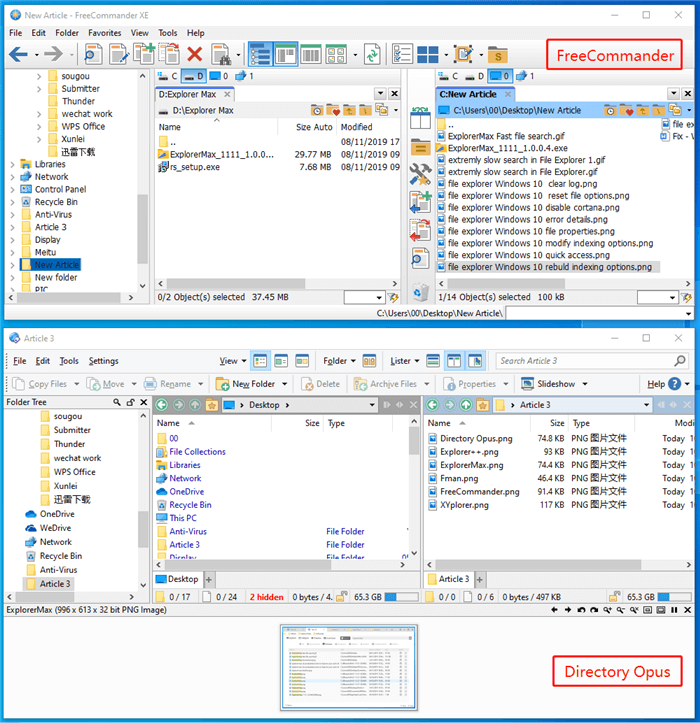Image resolution: width=700 pixels, height=723 pixels.
Task: Click the recycle bin icon in FreeCommander middle bar
Action: [420, 292]
